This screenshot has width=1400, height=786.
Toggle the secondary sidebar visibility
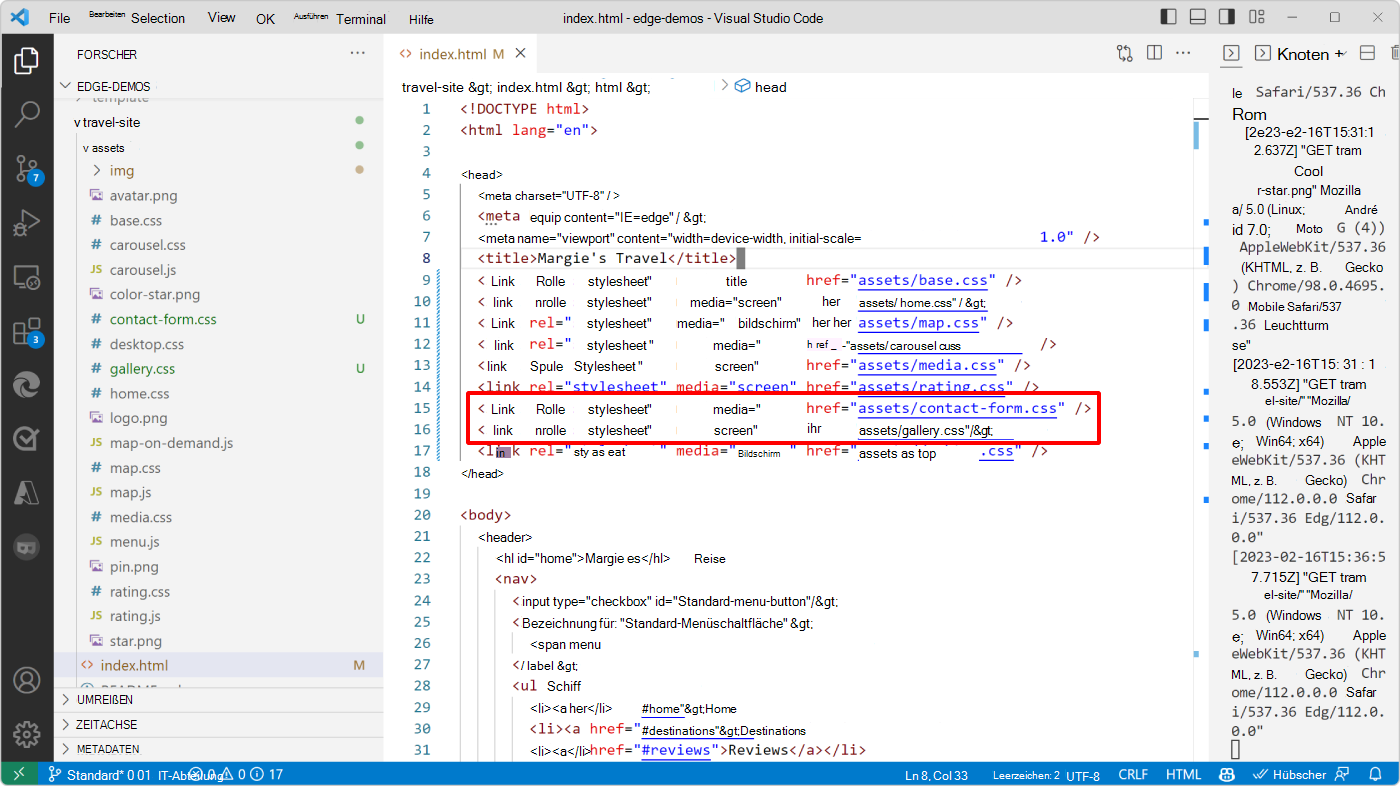(1227, 16)
